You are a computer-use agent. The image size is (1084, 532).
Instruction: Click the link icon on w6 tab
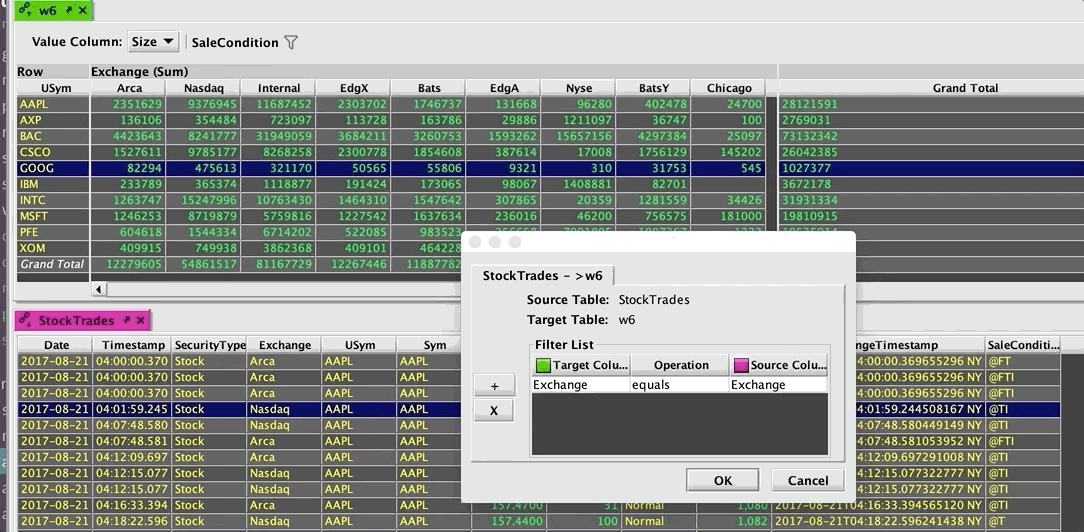[24, 11]
